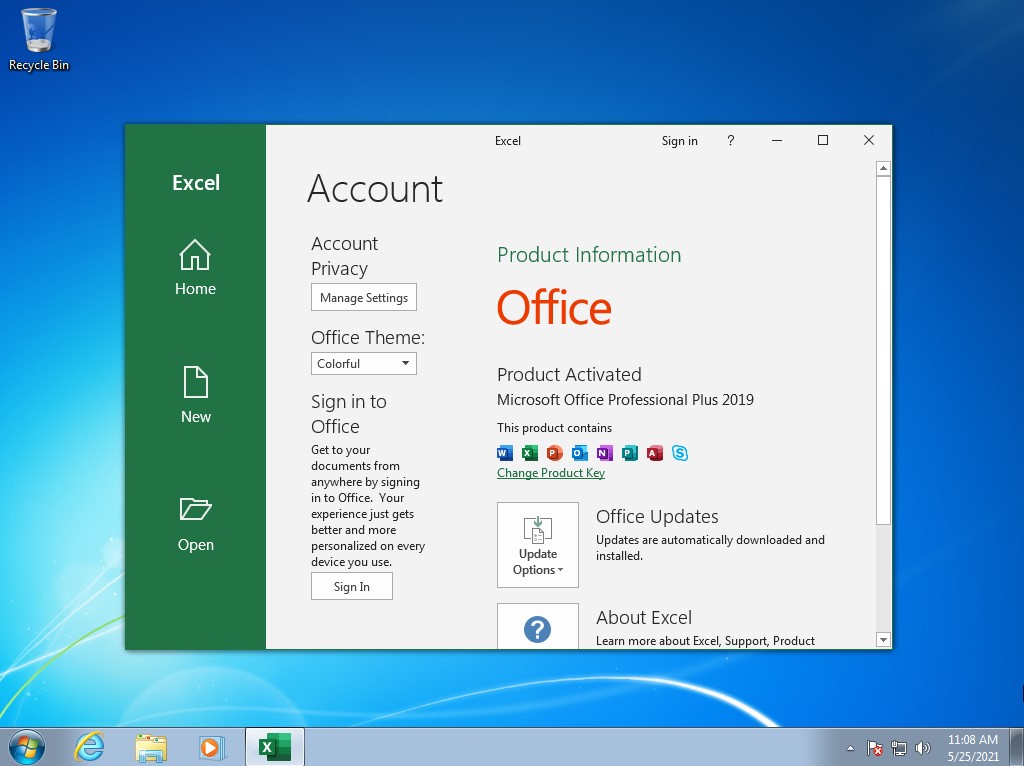Image resolution: width=1024 pixels, height=766 pixels.
Task: Open the Action Center flag in system tray
Action: point(874,748)
